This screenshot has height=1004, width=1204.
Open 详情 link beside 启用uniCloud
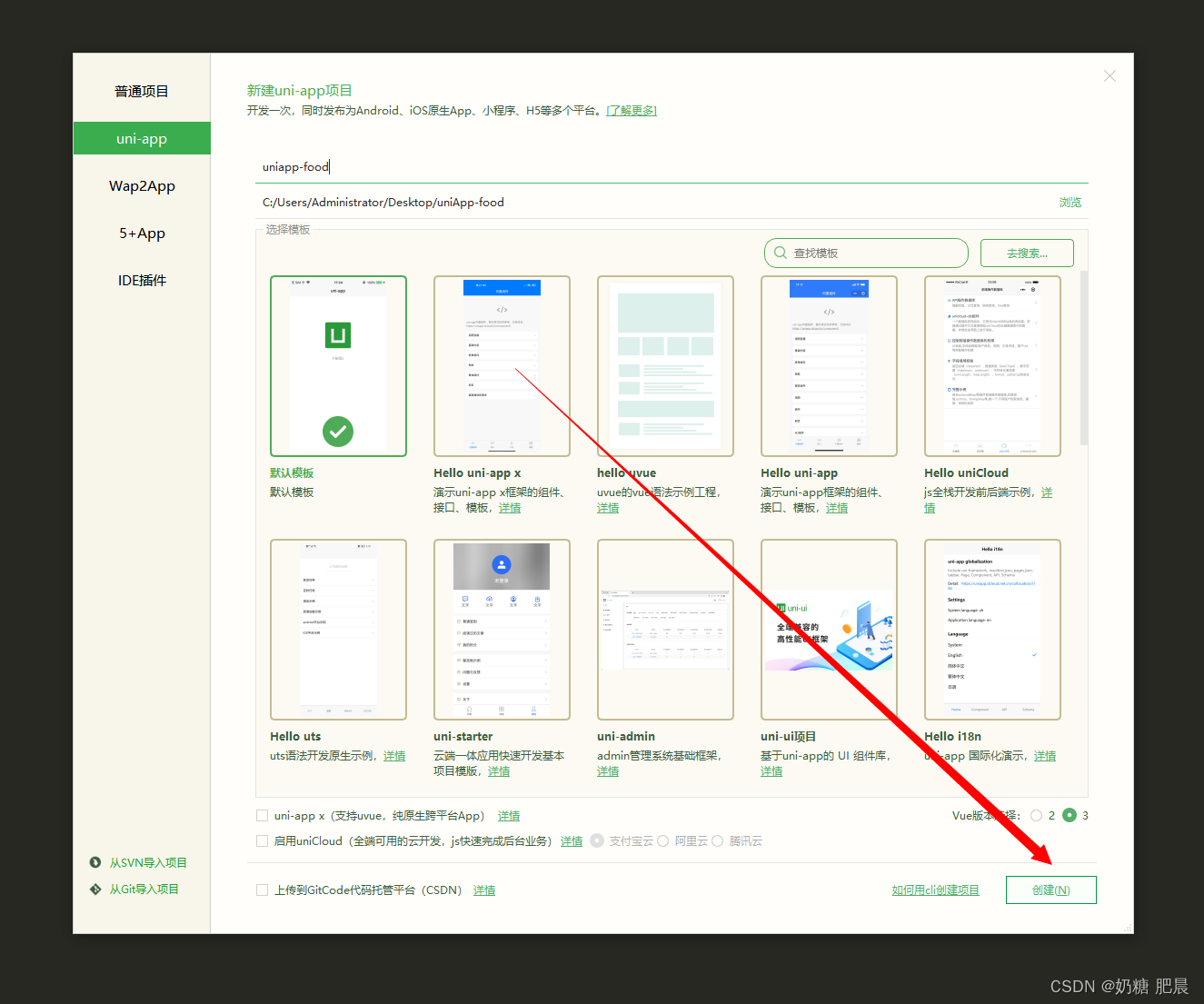tap(572, 841)
